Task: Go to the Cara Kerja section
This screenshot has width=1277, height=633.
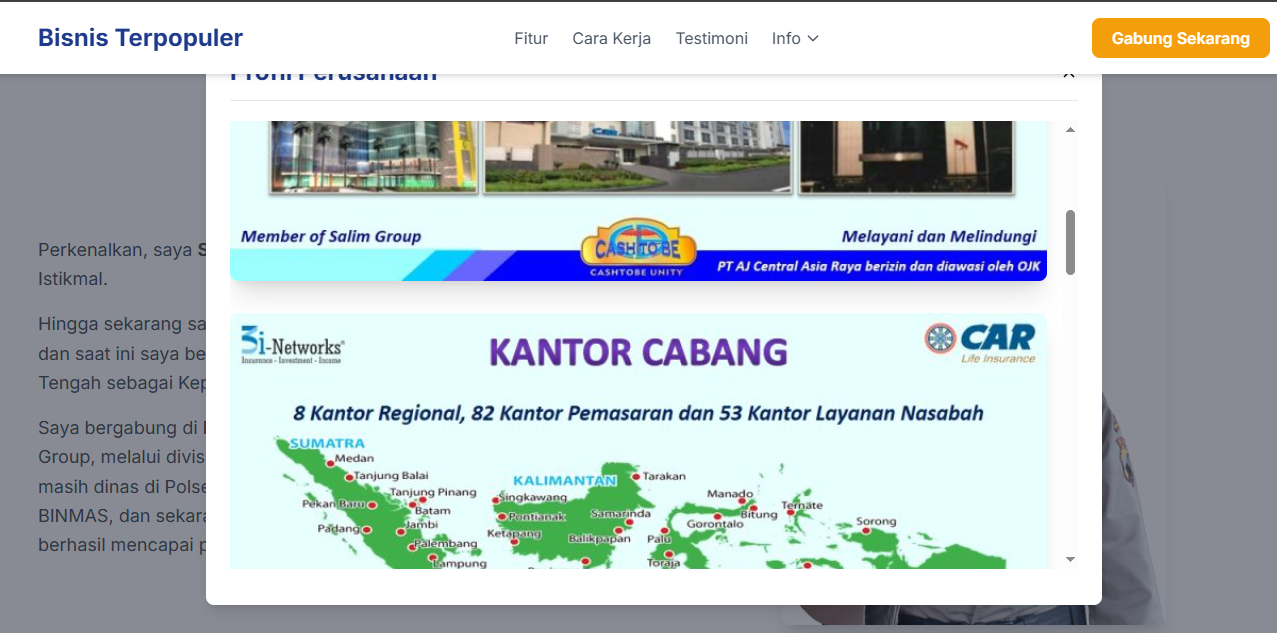Action: [x=611, y=38]
